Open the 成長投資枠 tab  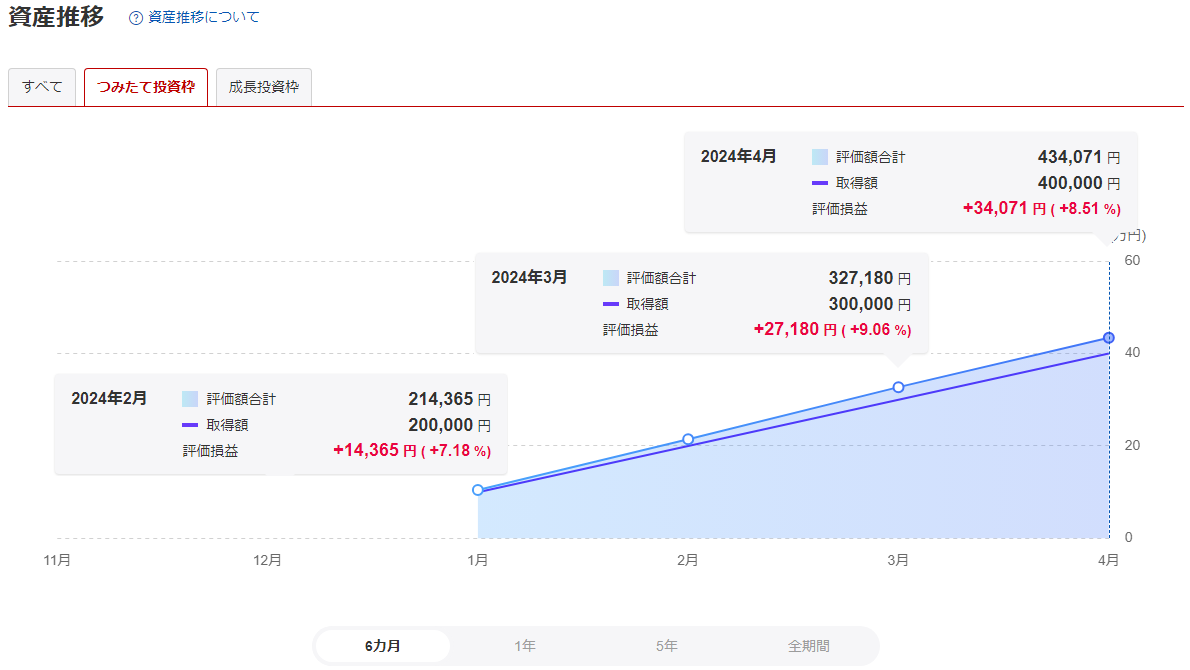click(264, 87)
